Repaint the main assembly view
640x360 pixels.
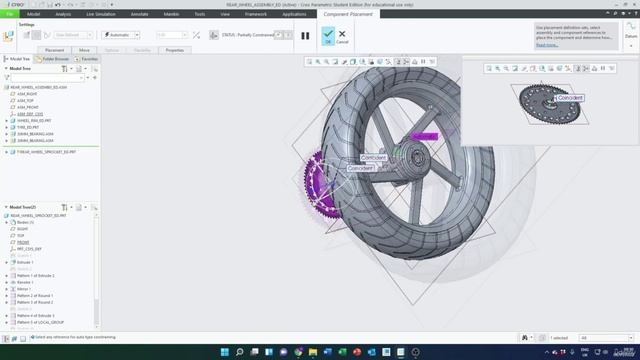pos(335,62)
